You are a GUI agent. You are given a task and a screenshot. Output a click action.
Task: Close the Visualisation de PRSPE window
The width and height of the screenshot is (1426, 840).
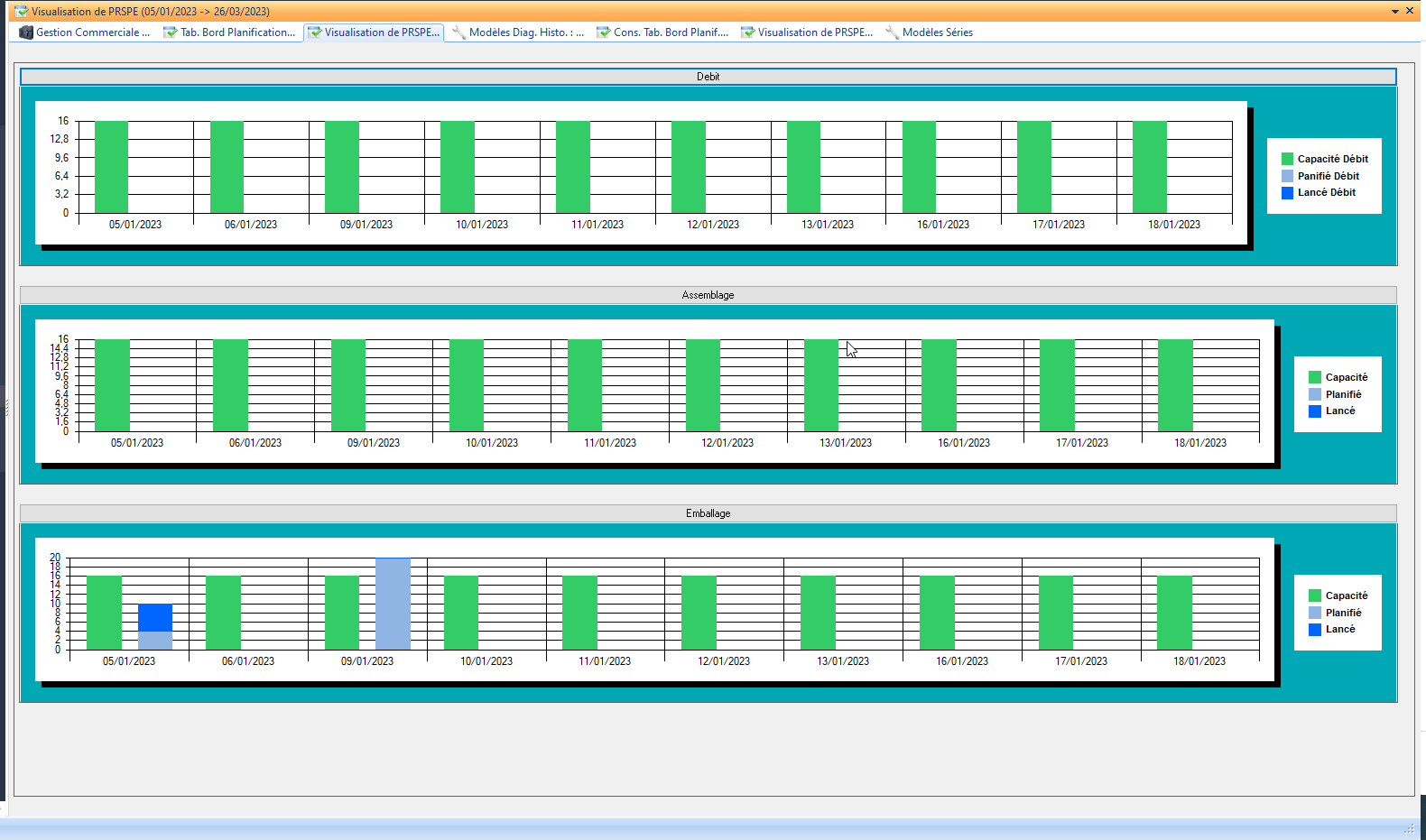[x=1410, y=11]
